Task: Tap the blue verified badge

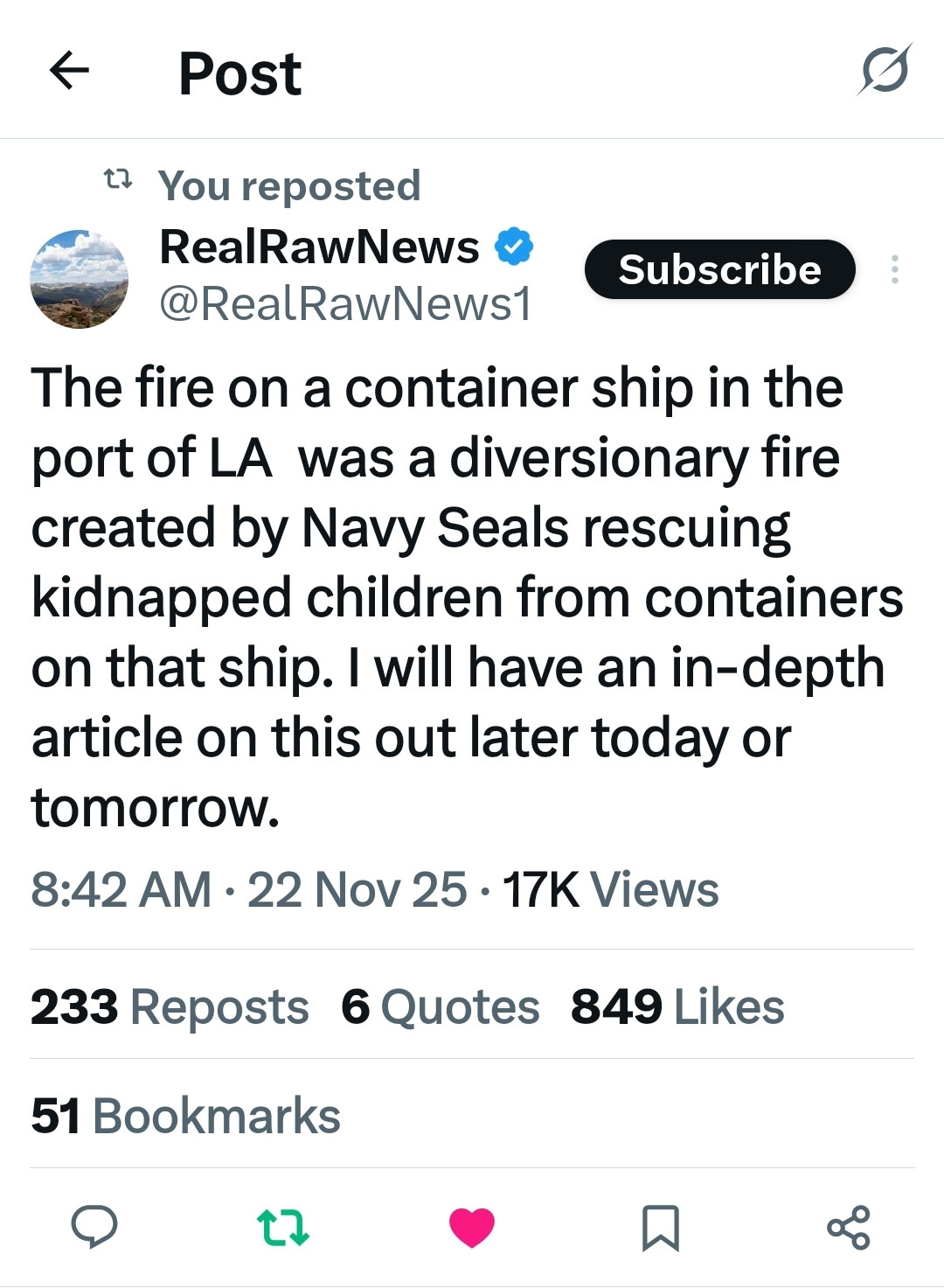Action: pos(514,247)
